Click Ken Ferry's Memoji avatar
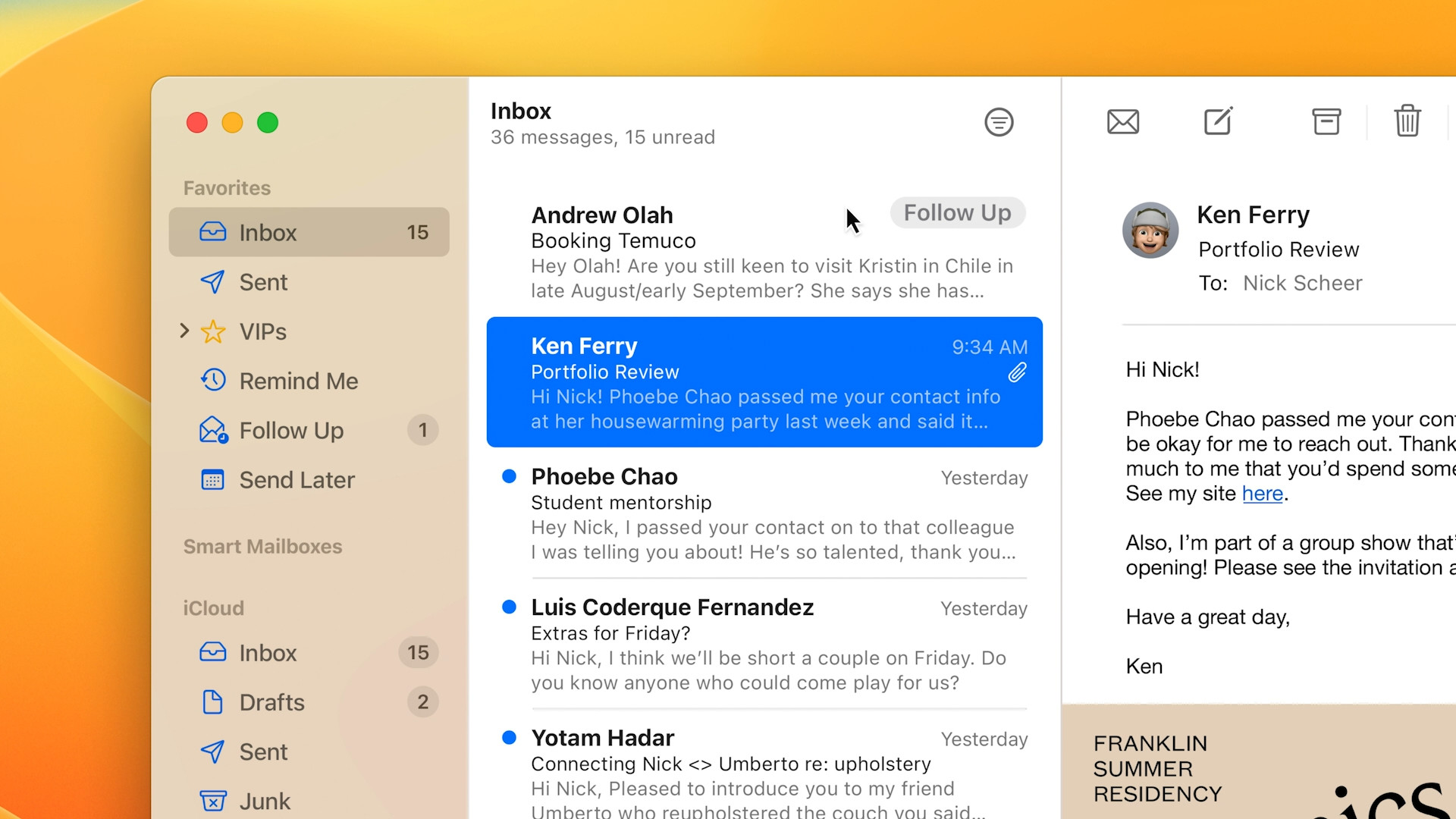1456x819 pixels. (1150, 230)
